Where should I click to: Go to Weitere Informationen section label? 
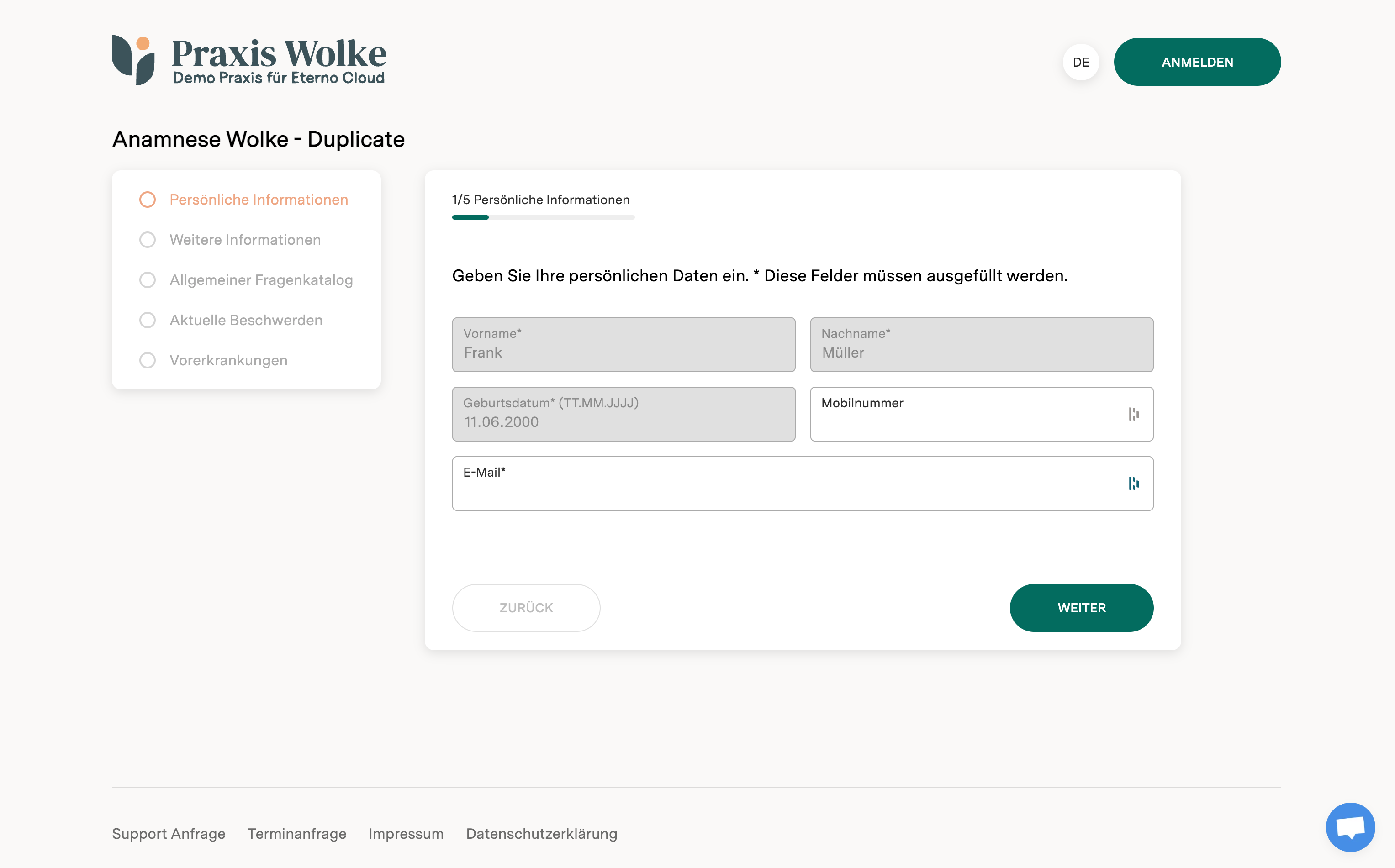pyautogui.click(x=245, y=239)
